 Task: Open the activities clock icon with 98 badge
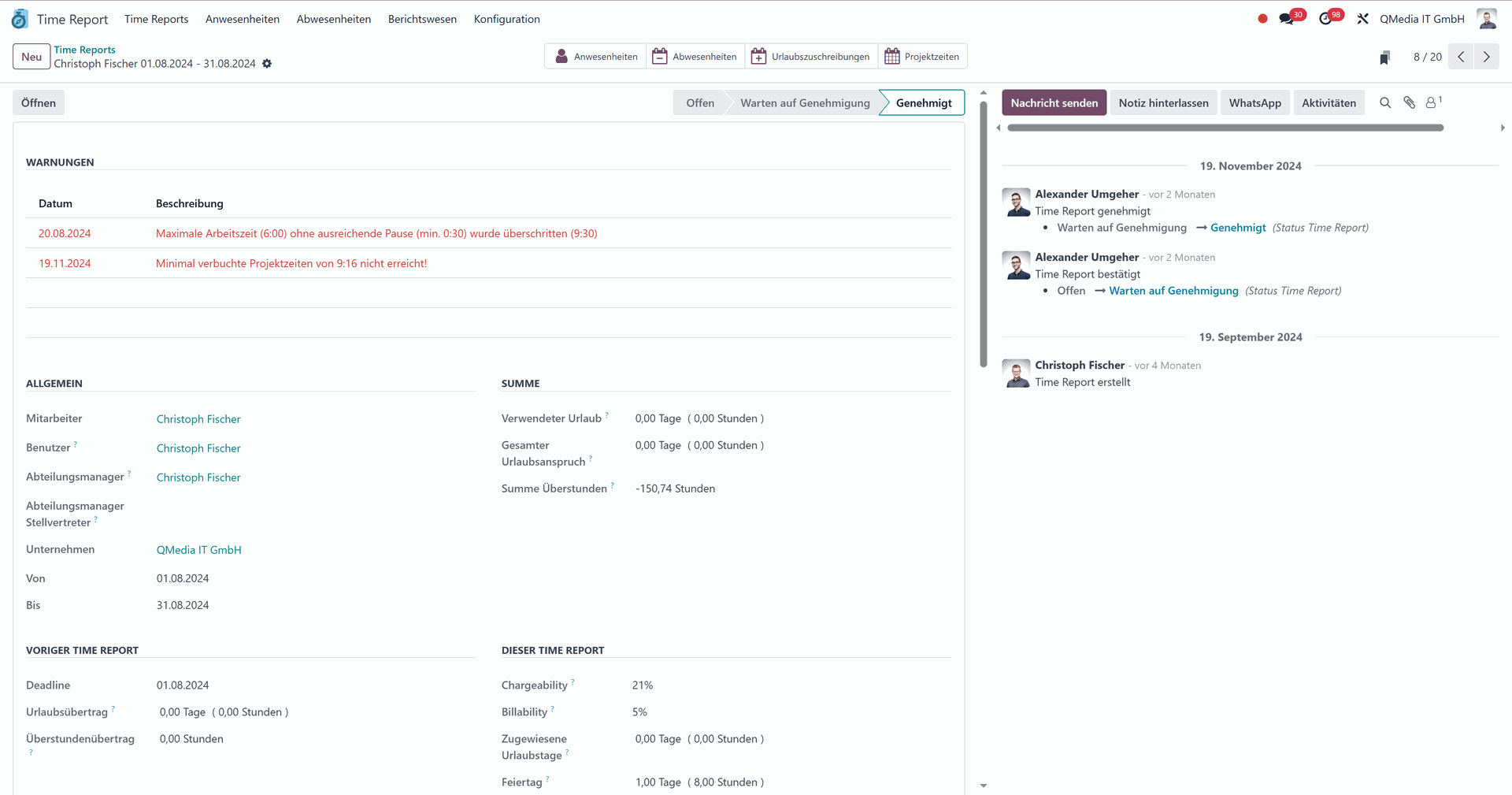(1326, 19)
